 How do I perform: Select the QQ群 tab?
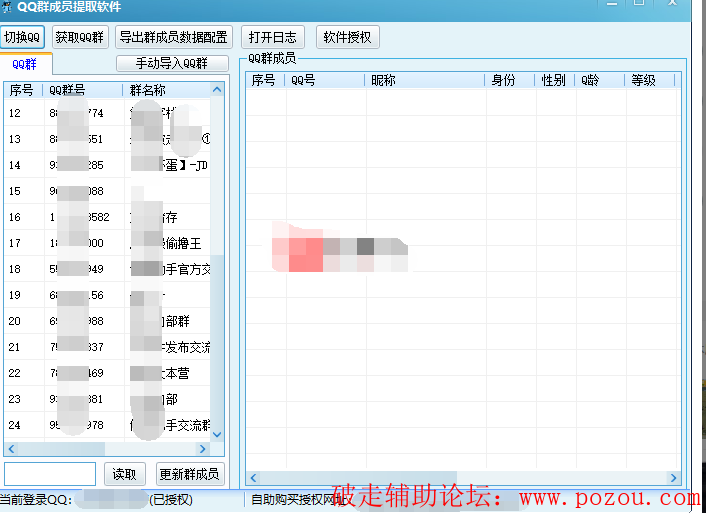[25, 64]
